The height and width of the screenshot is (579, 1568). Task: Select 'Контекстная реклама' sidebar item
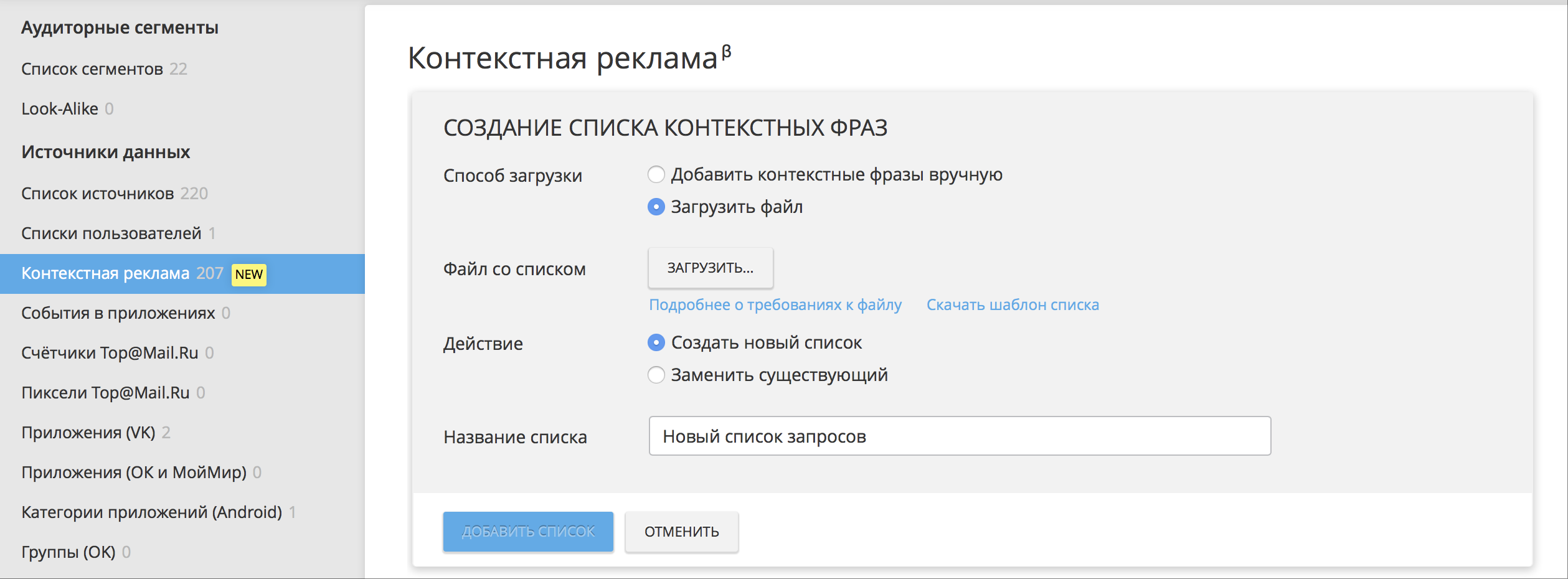106,273
